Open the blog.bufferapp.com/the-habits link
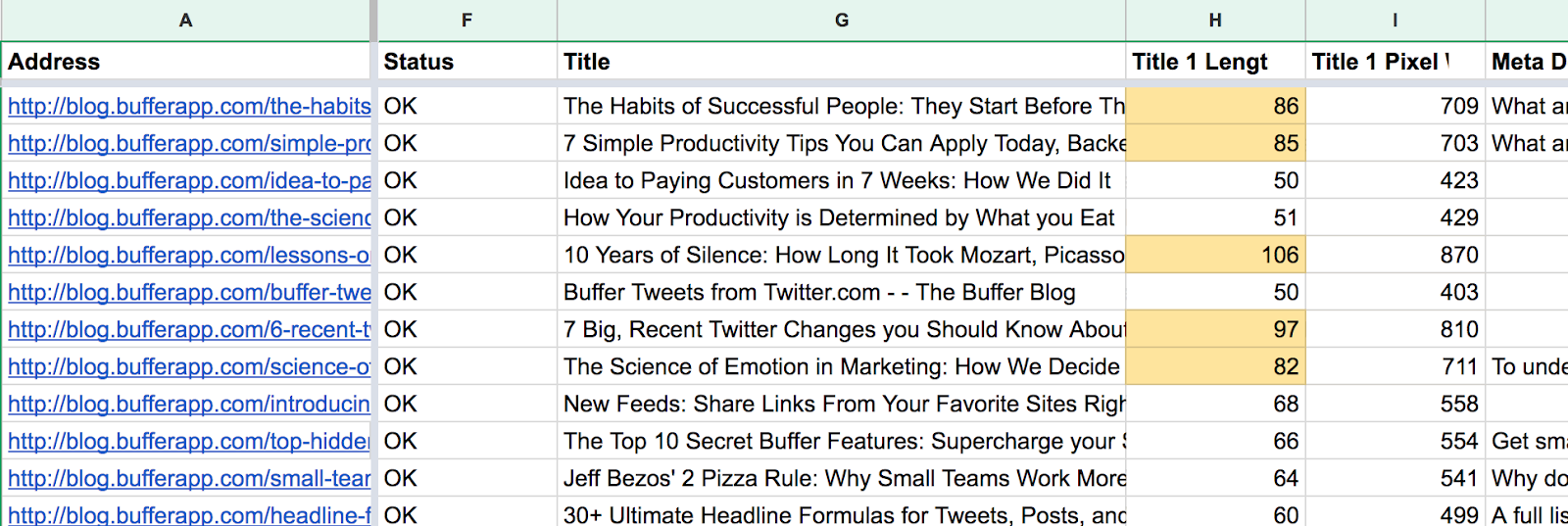1568x526 pixels. tap(189, 106)
